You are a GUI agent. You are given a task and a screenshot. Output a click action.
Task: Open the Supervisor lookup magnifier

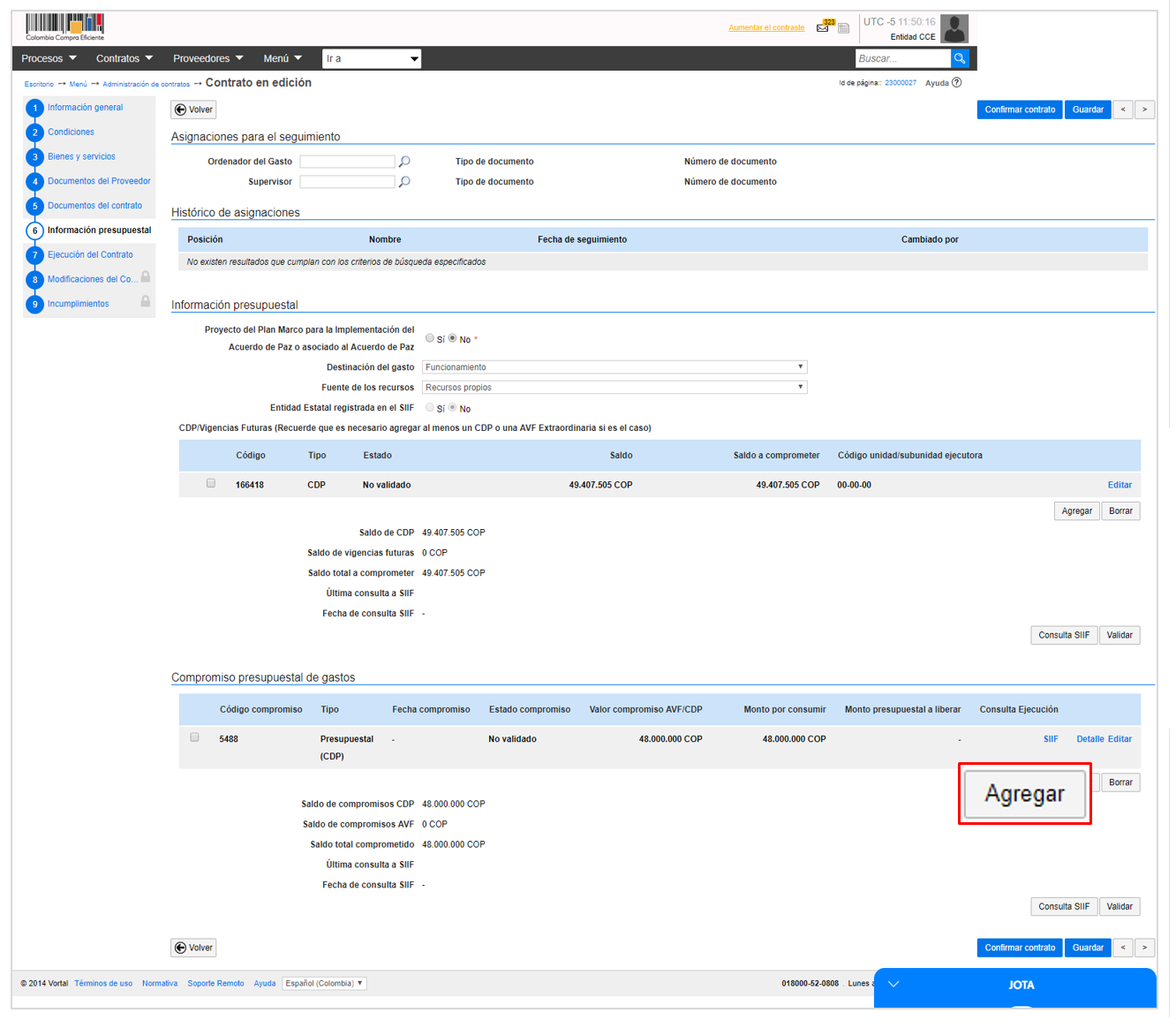point(404,182)
